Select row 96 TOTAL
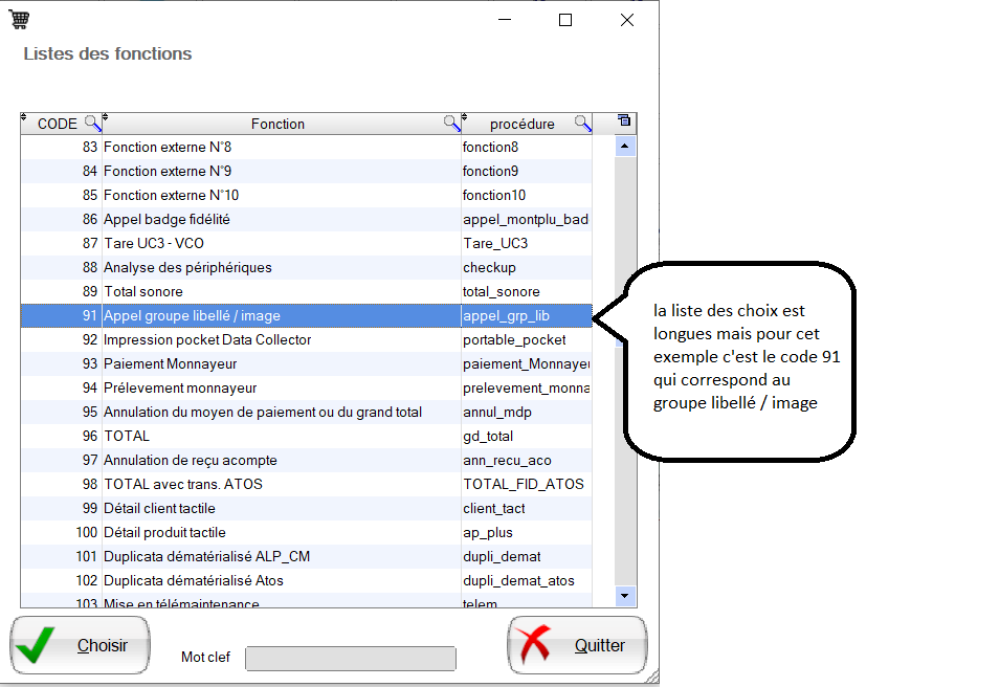Viewport: 1000px width, 687px height. 280,436
